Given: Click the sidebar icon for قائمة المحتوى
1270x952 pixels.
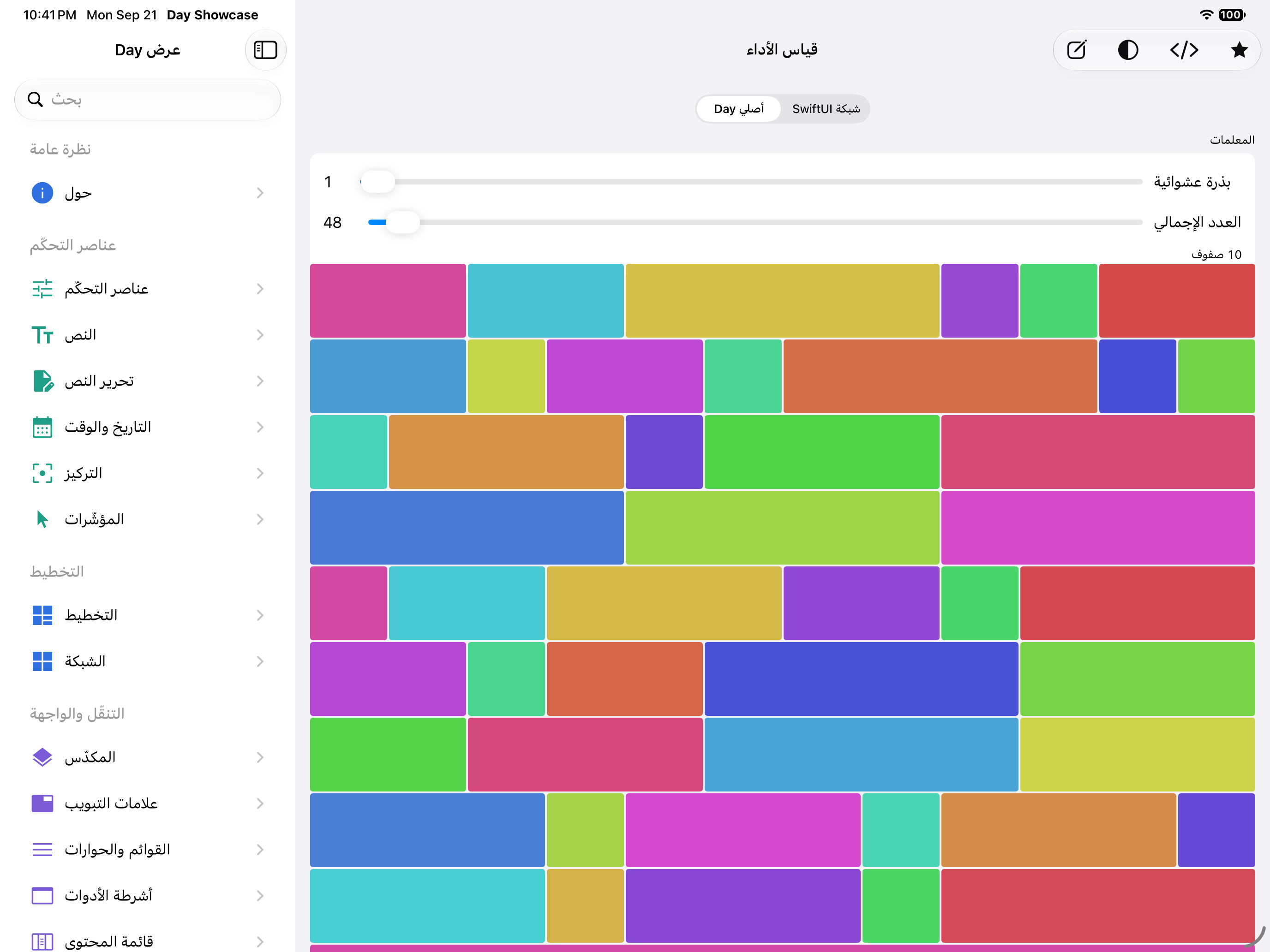Looking at the screenshot, I should point(42,942).
